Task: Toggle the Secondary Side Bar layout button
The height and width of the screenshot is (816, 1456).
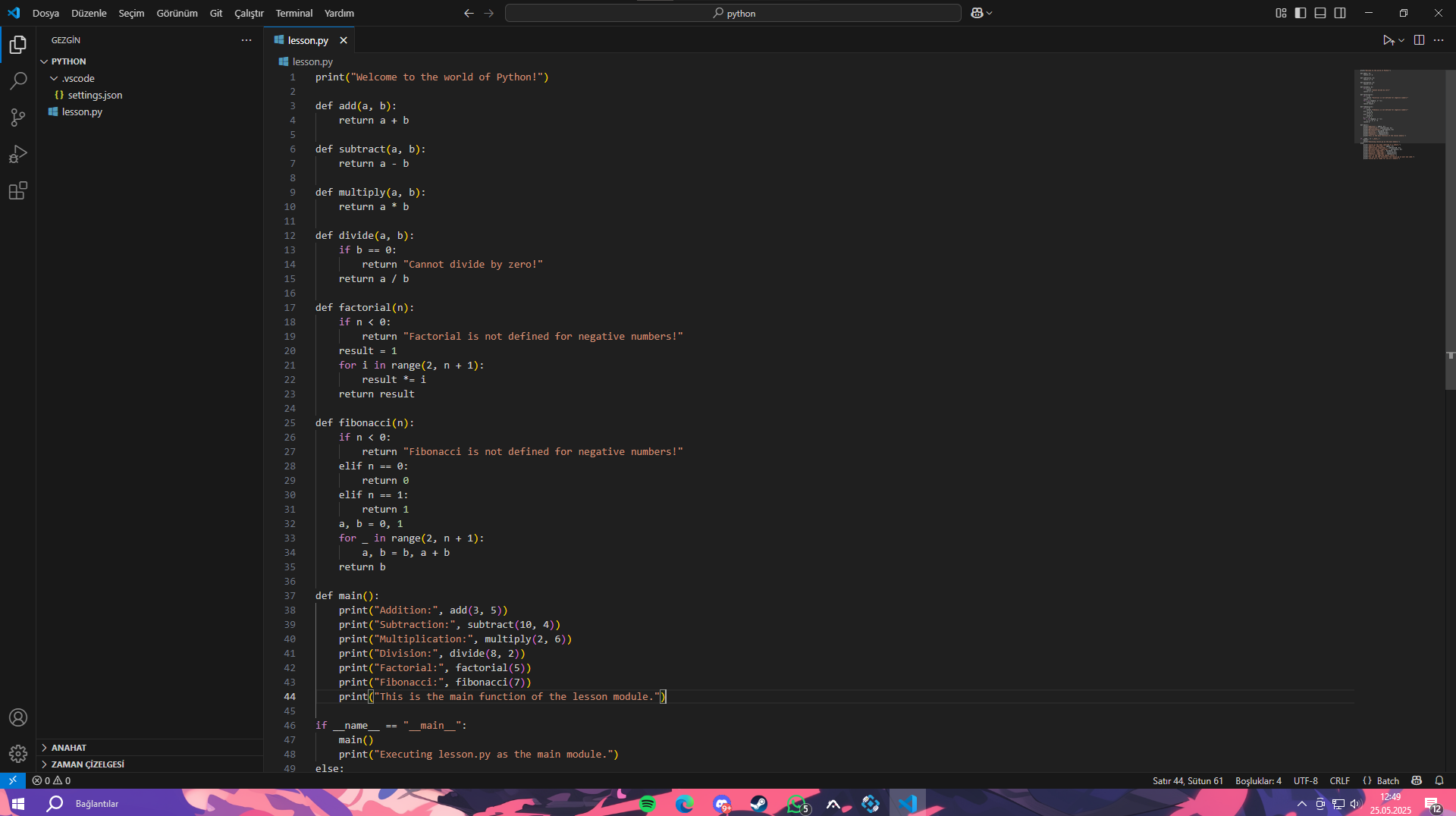Action: (1340, 13)
